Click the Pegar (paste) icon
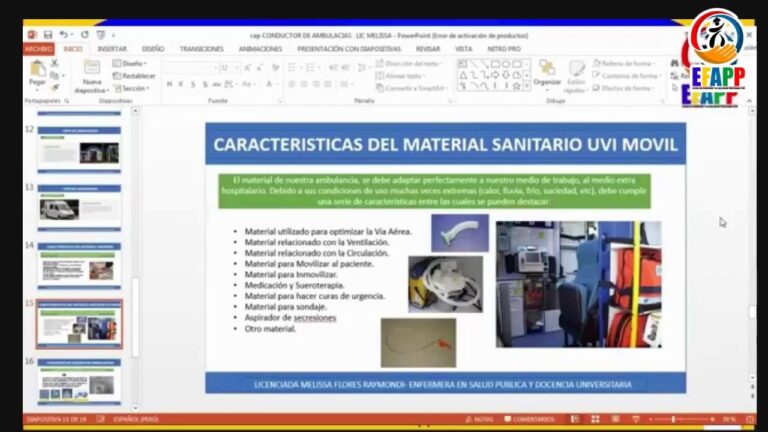The width and height of the screenshot is (768, 432). click(37, 70)
